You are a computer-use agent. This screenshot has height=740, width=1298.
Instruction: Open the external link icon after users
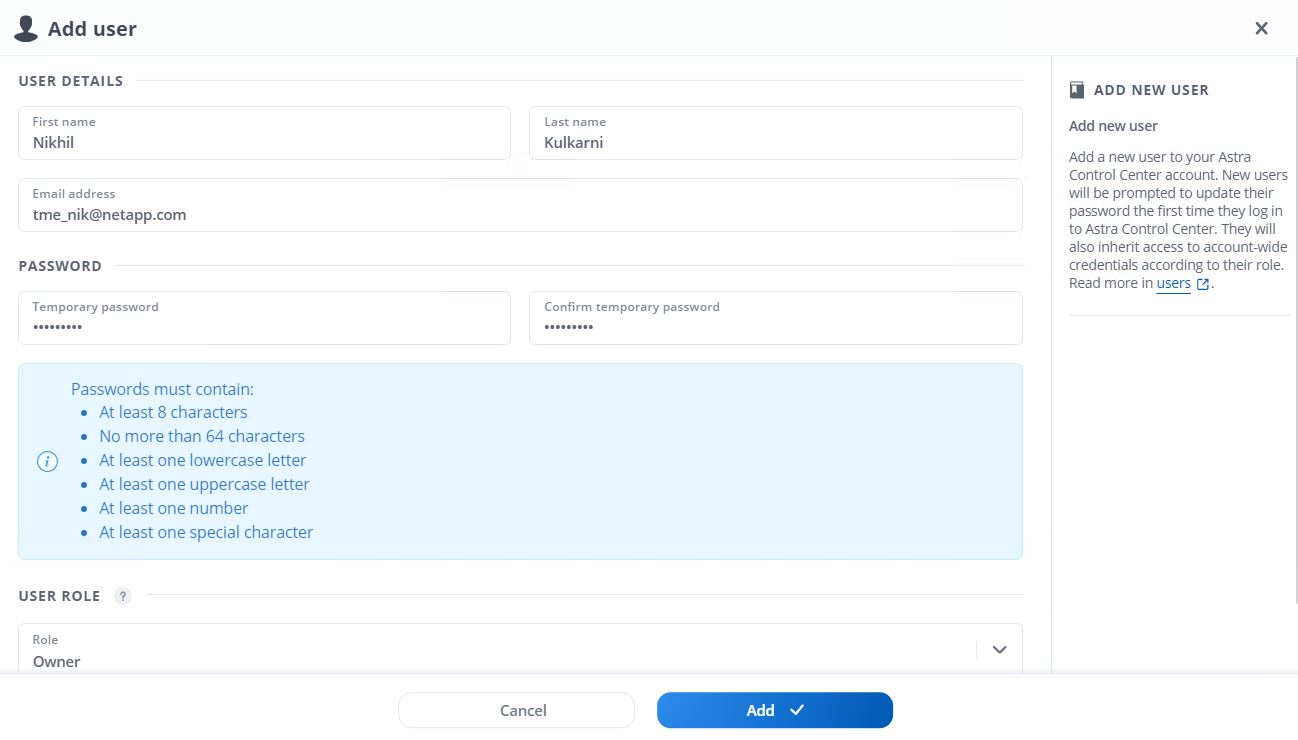click(x=1203, y=284)
